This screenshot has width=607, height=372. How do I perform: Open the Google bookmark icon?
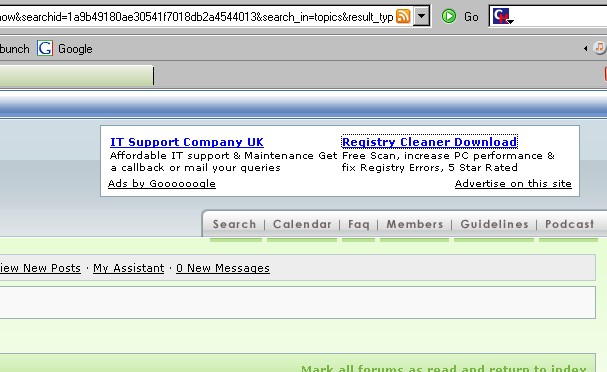pyautogui.click(x=45, y=48)
